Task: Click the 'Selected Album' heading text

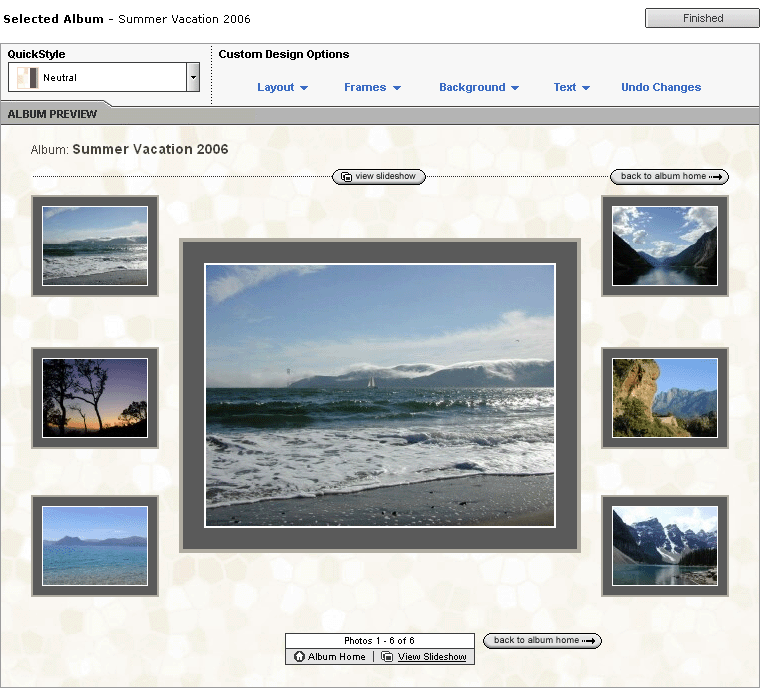Action: (x=53, y=19)
